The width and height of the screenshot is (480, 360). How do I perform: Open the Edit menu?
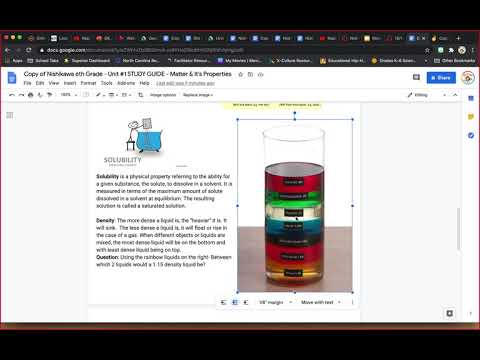point(40,83)
